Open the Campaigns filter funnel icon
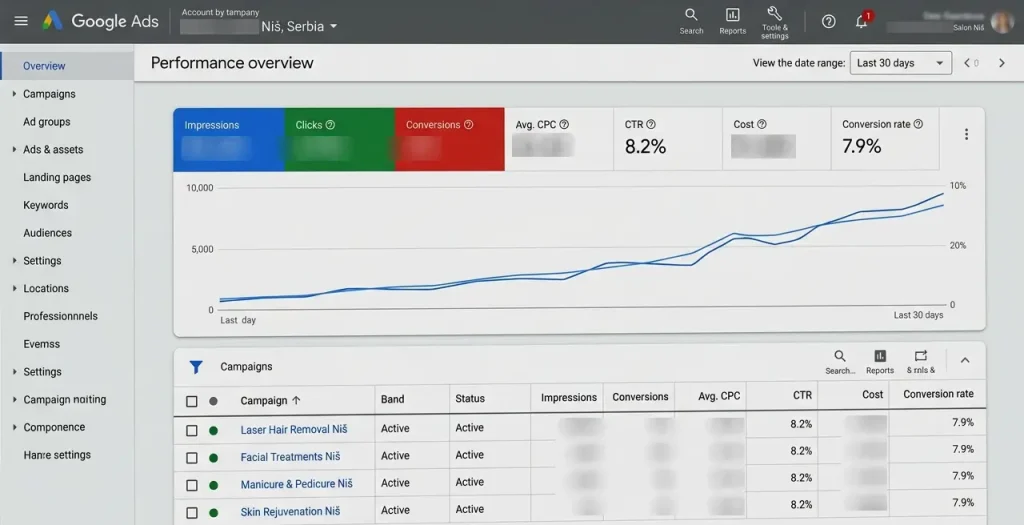This screenshot has width=1024, height=525. 195,367
